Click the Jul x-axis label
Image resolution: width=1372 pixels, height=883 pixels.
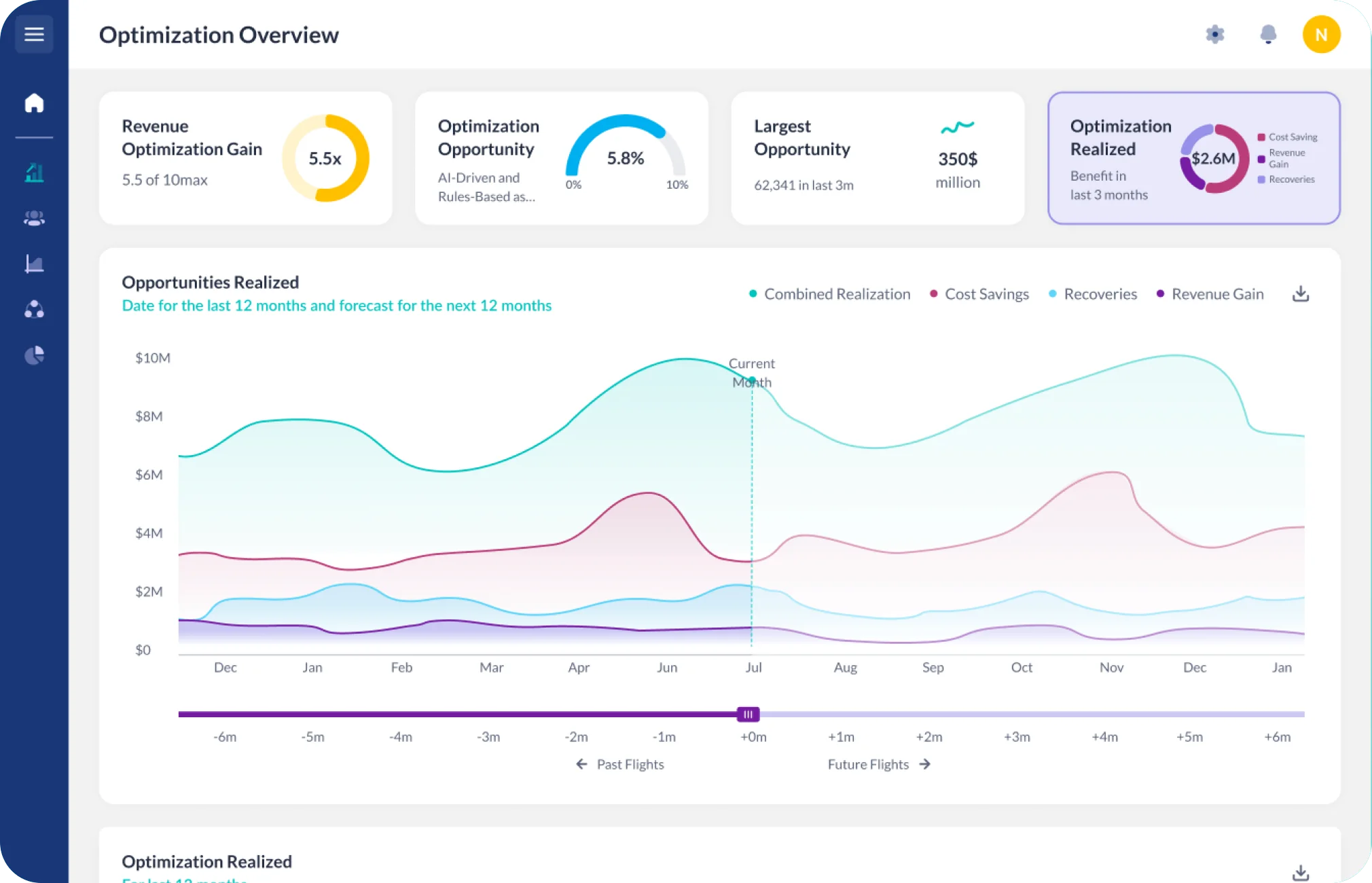click(x=753, y=668)
